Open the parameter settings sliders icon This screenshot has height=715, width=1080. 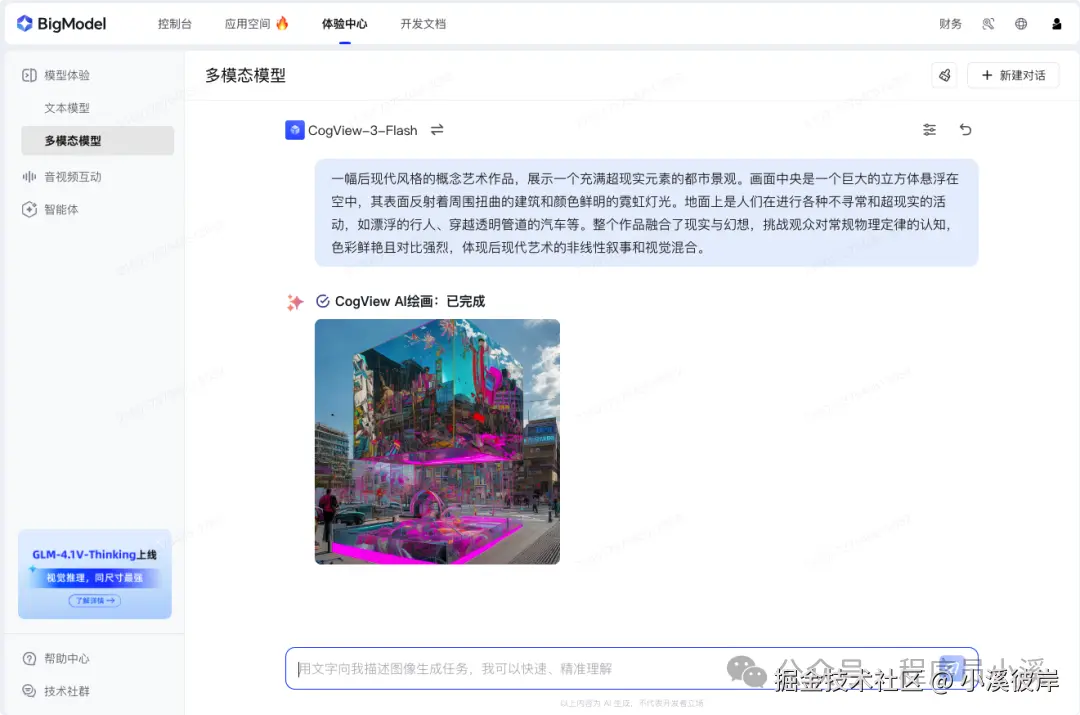click(929, 129)
